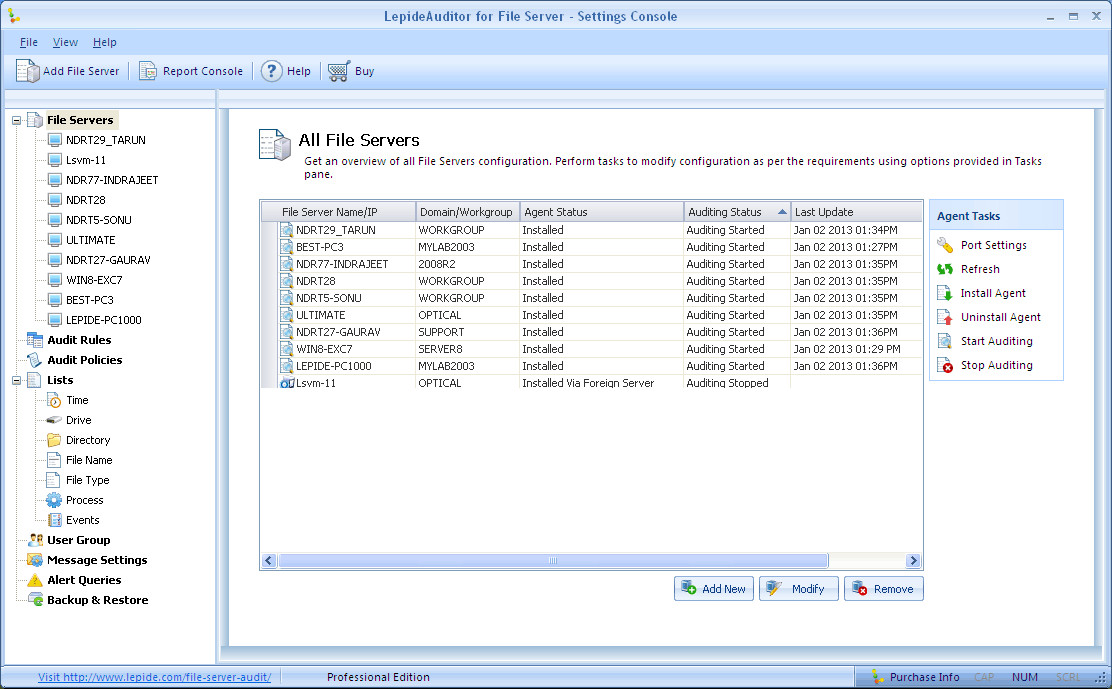
Task: Click the Message Settings icon
Action: pyautogui.click(x=35, y=560)
